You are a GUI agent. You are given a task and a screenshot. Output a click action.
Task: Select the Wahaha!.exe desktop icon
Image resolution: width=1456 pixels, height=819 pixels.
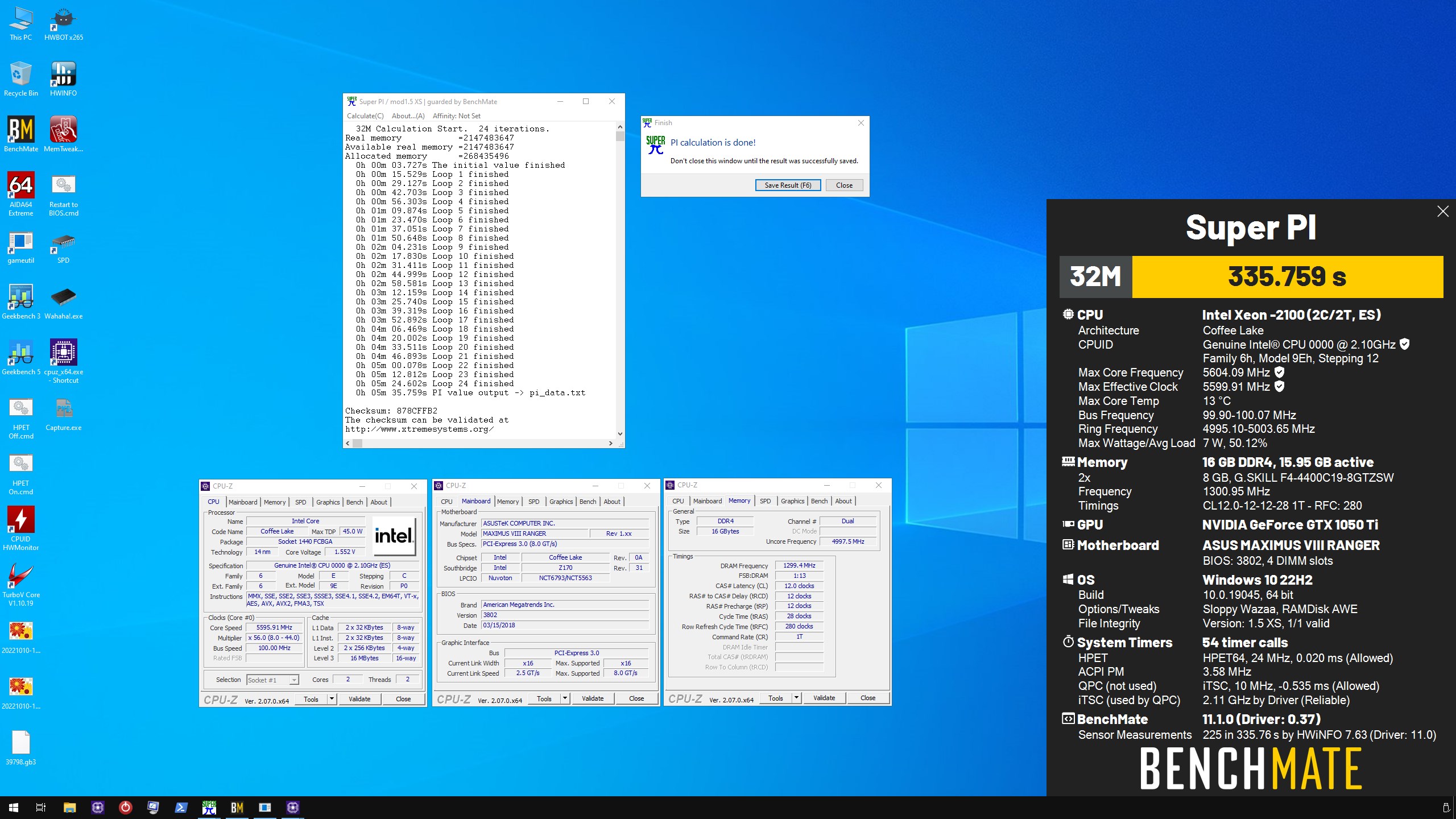(x=63, y=302)
